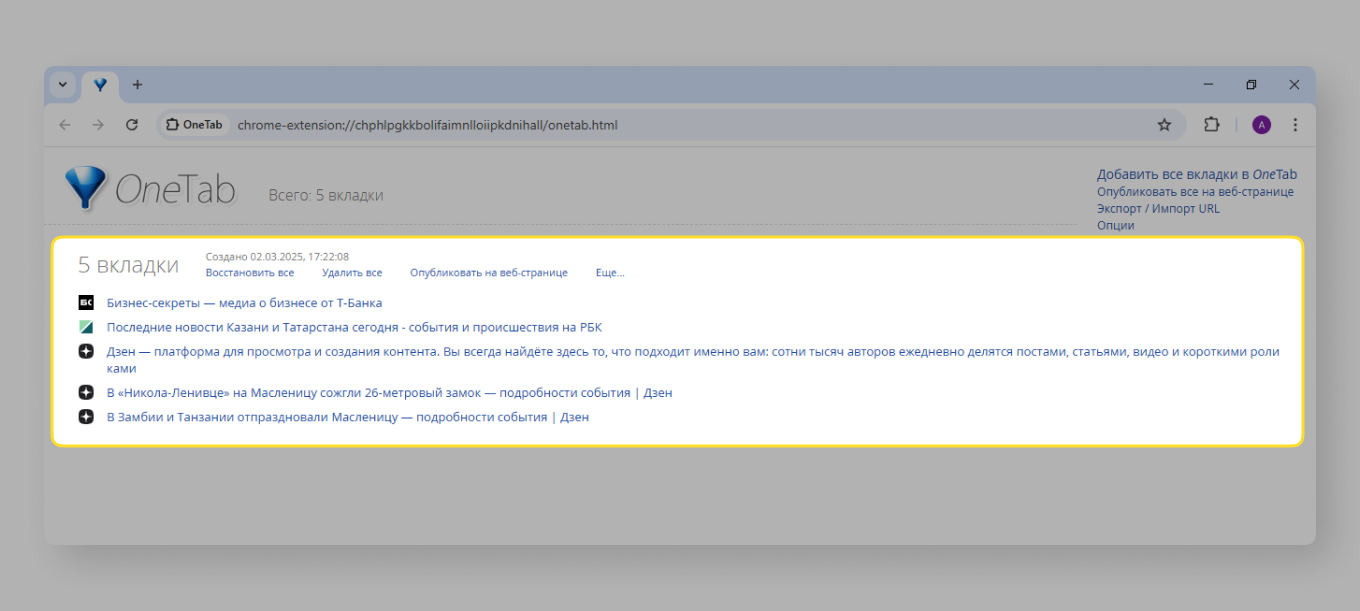This screenshot has height=611, width=1360.
Task: Expand the Еще... options menu
Action: coord(609,273)
